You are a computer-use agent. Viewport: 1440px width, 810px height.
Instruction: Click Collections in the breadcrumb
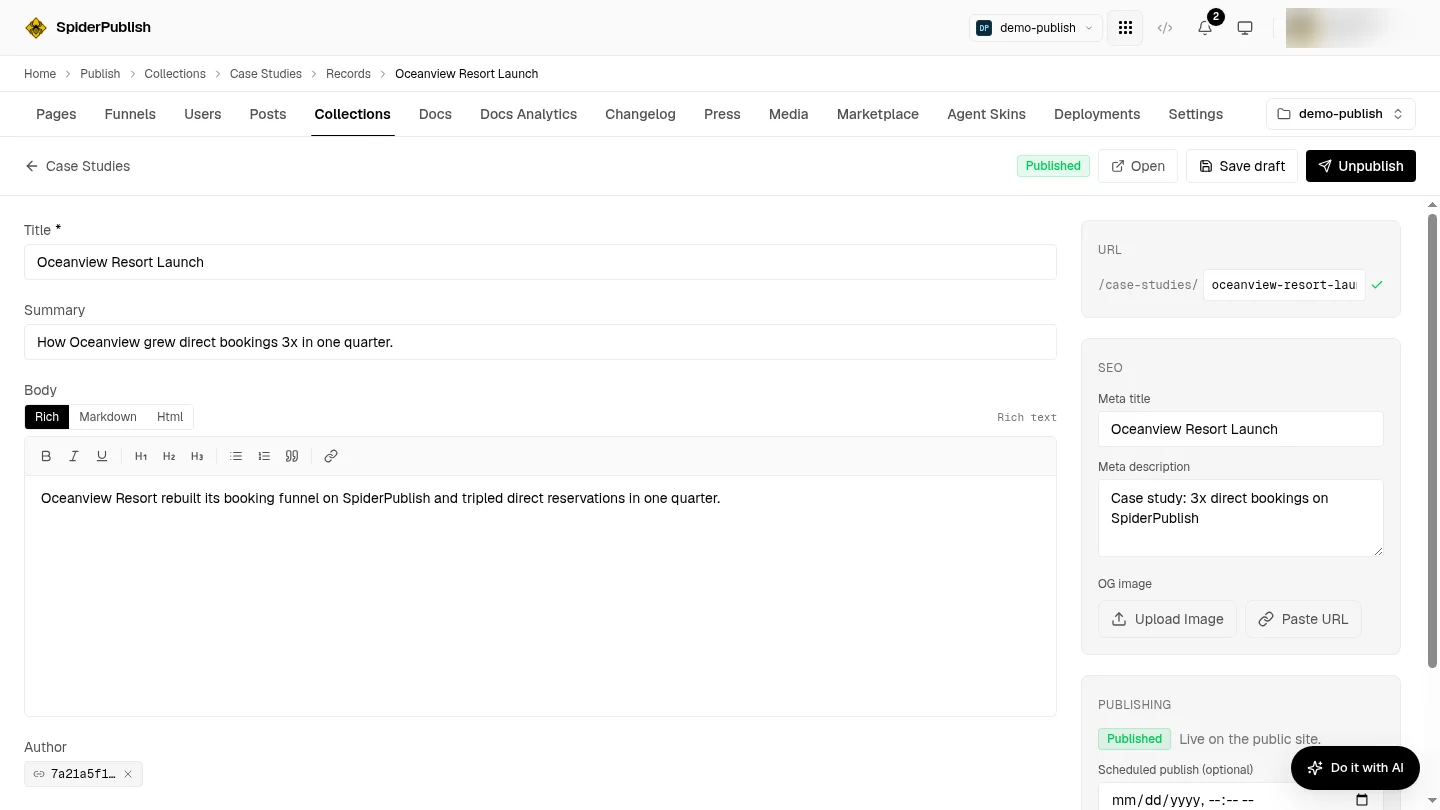pos(175,74)
